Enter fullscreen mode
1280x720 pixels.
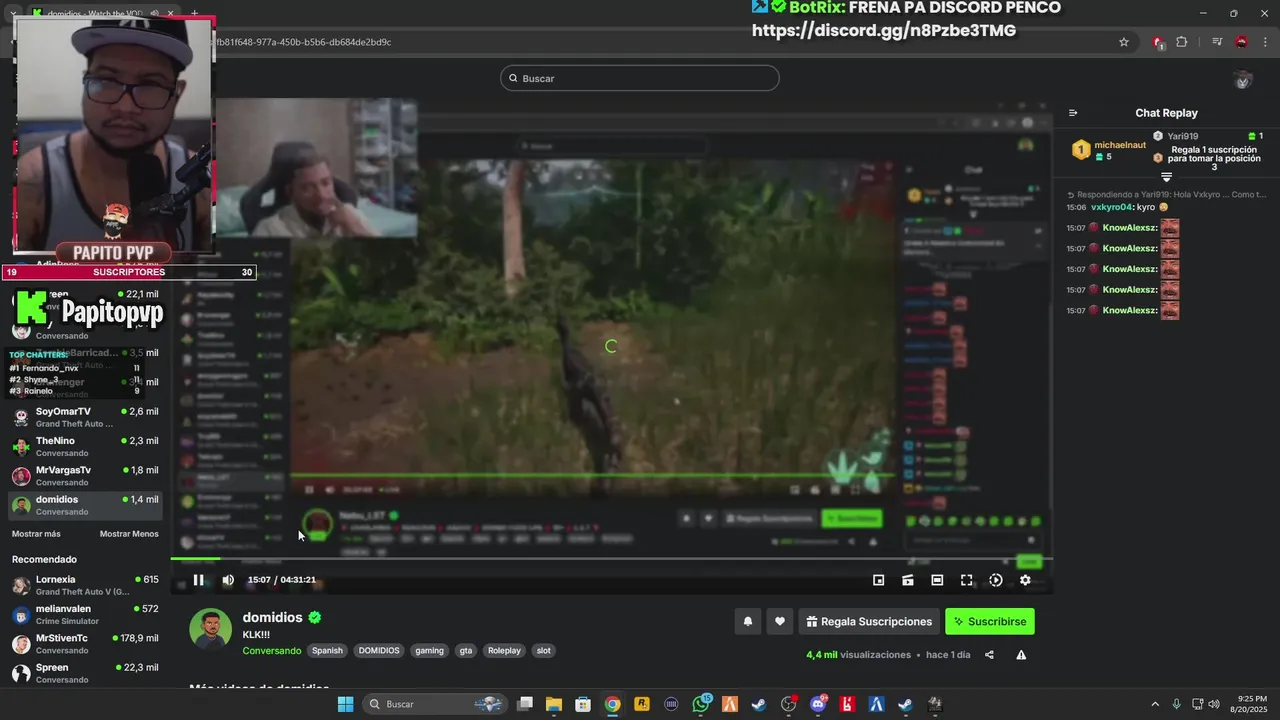pyautogui.click(x=966, y=580)
